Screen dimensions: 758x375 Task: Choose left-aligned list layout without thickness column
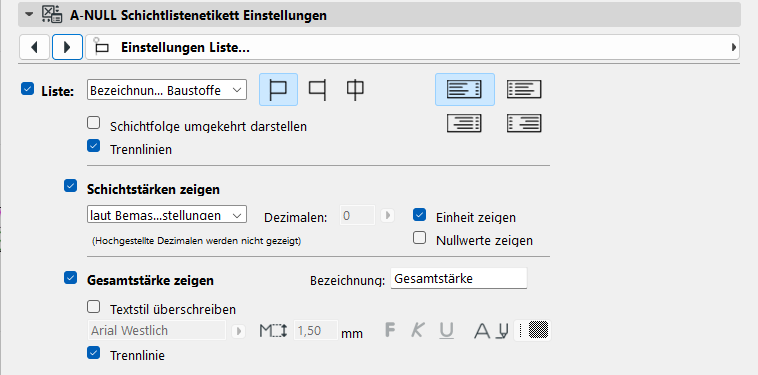pos(524,89)
